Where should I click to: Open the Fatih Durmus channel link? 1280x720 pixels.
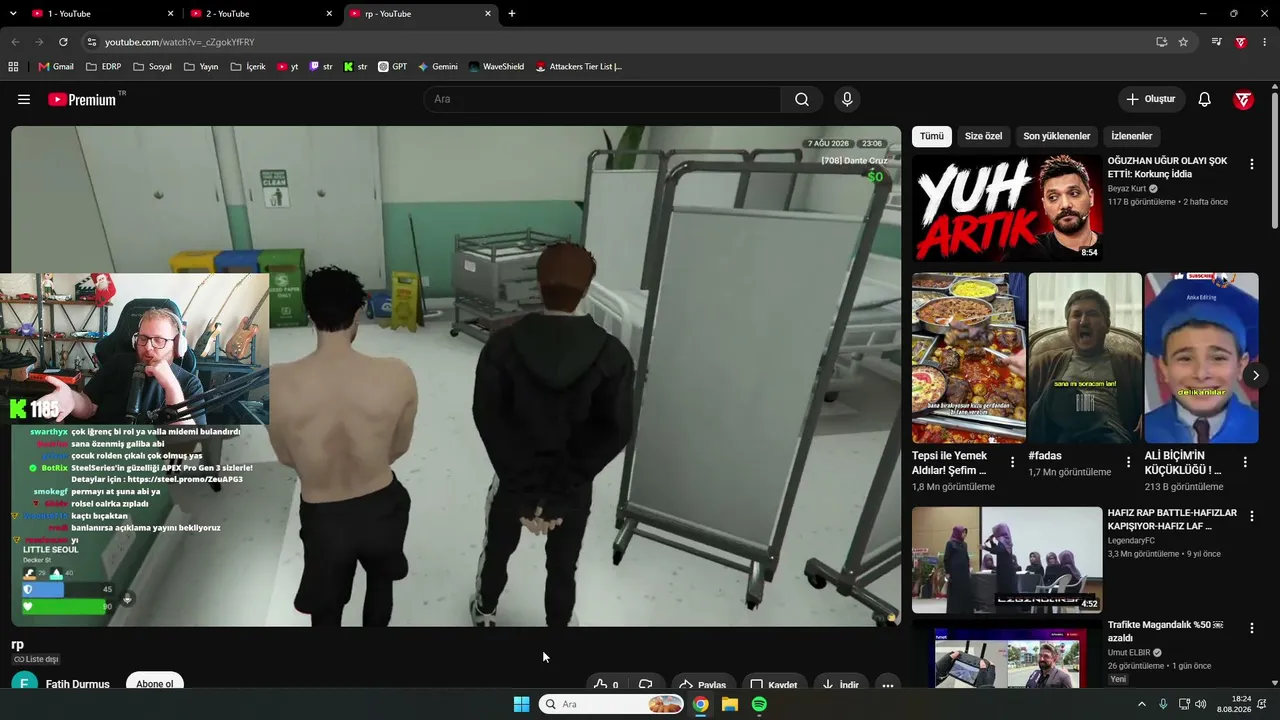click(78, 684)
